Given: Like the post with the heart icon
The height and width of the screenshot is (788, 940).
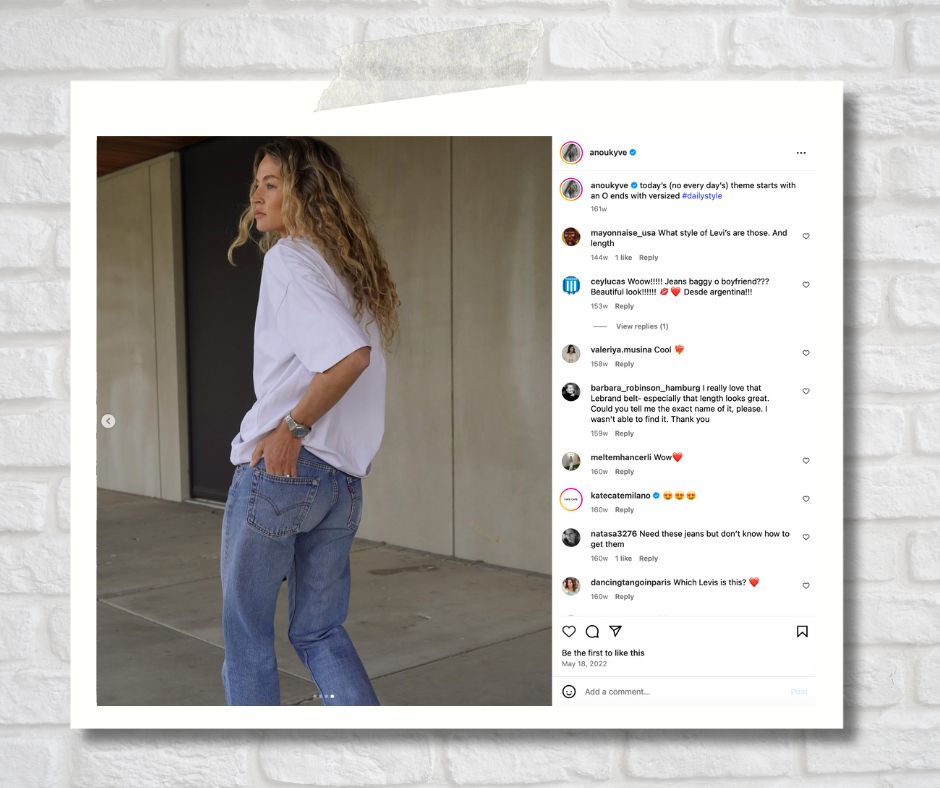Looking at the screenshot, I should (569, 631).
